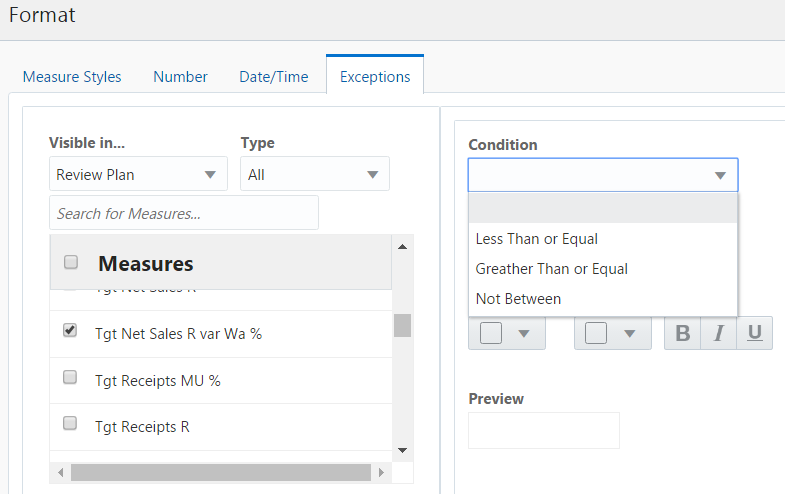The image size is (785, 494).
Task: Switch to the Measure Styles tab
Action: 72,77
